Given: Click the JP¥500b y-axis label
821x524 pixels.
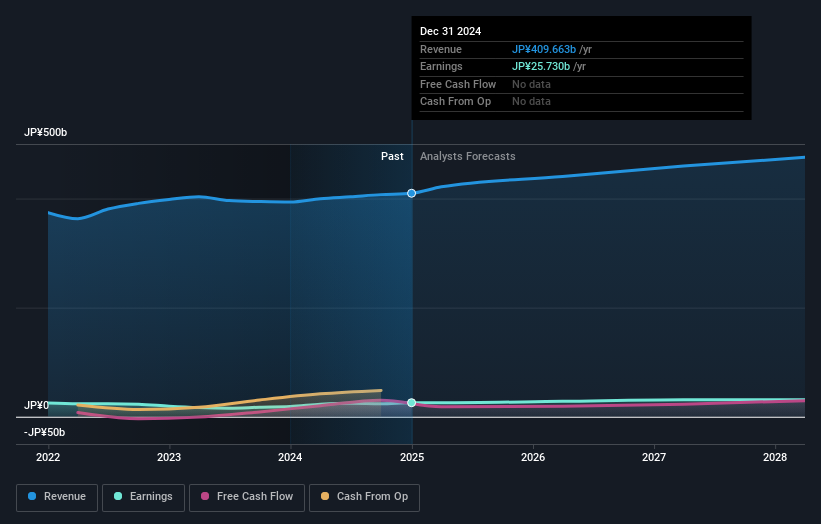Looking at the screenshot, I should (x=46, y=132).
